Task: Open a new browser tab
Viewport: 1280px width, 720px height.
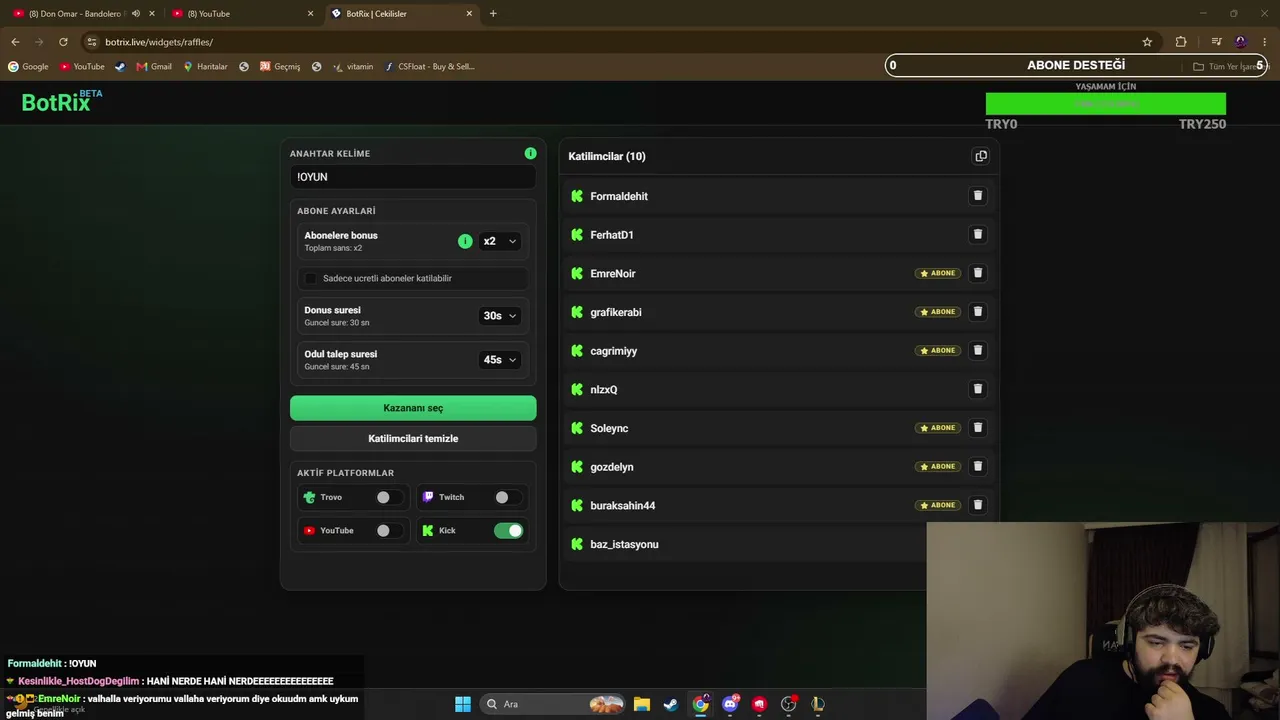Action: [493, 14]
